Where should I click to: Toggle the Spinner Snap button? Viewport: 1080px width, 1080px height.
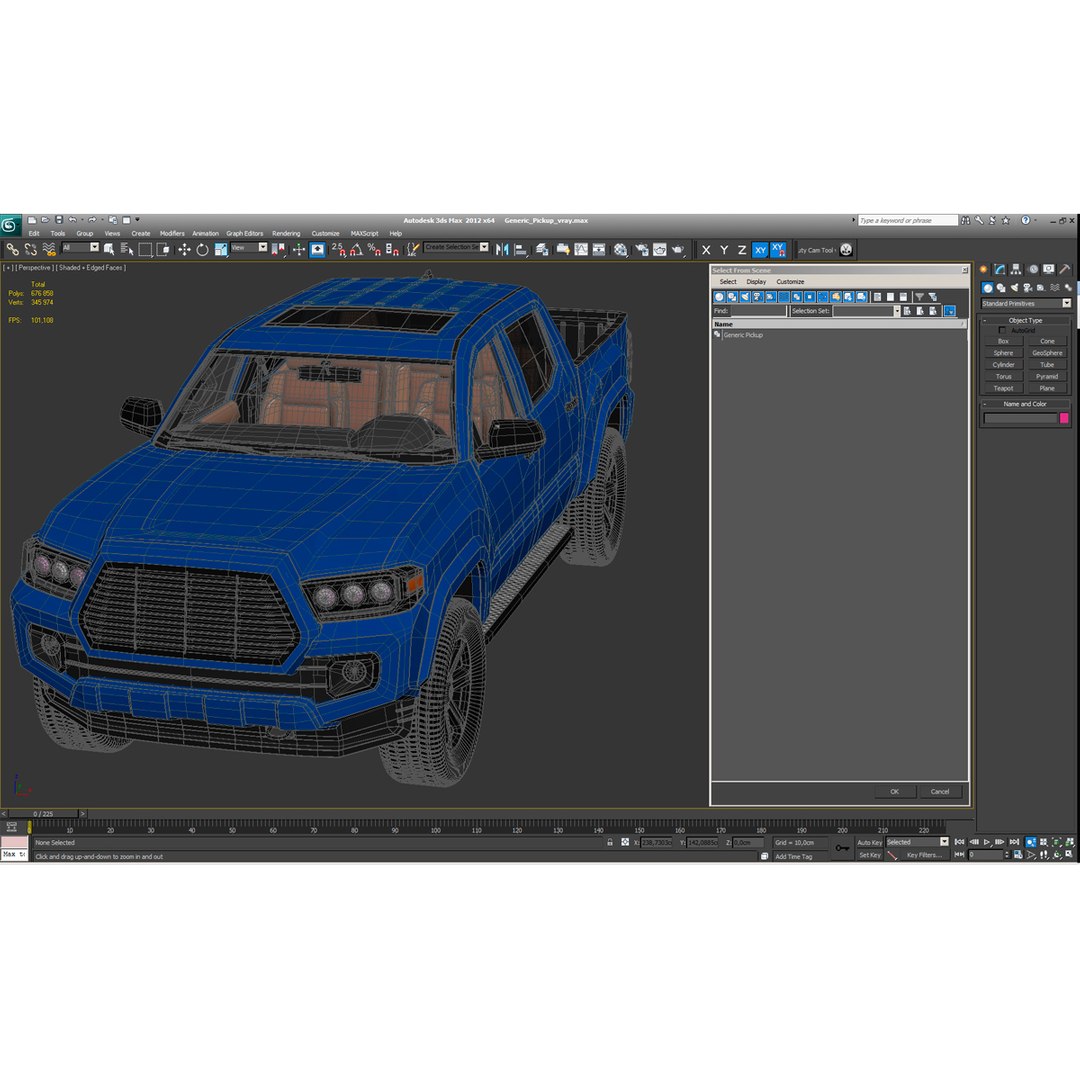coord(392,249)
